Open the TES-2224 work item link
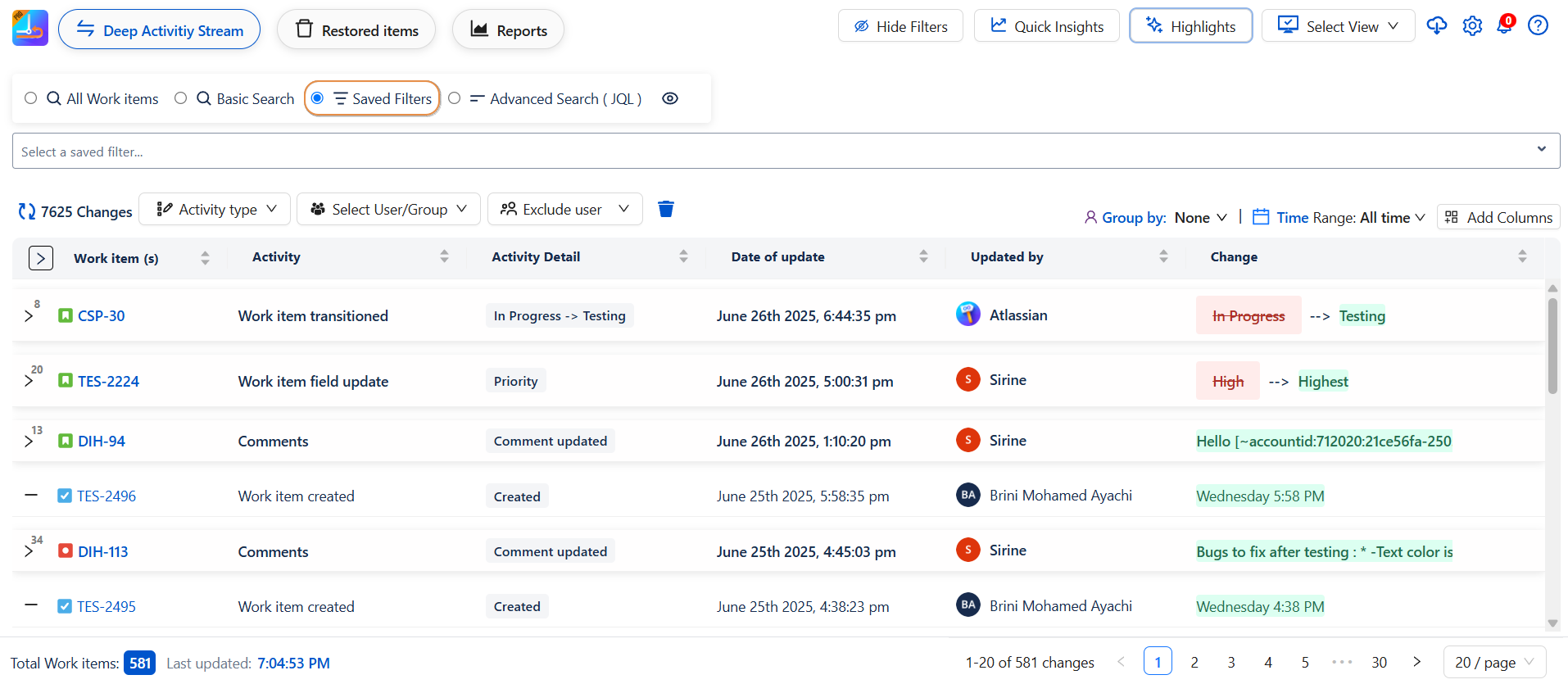Viewport: 1568px width, 684px height. pyautogui.click(x=108, y=382)
